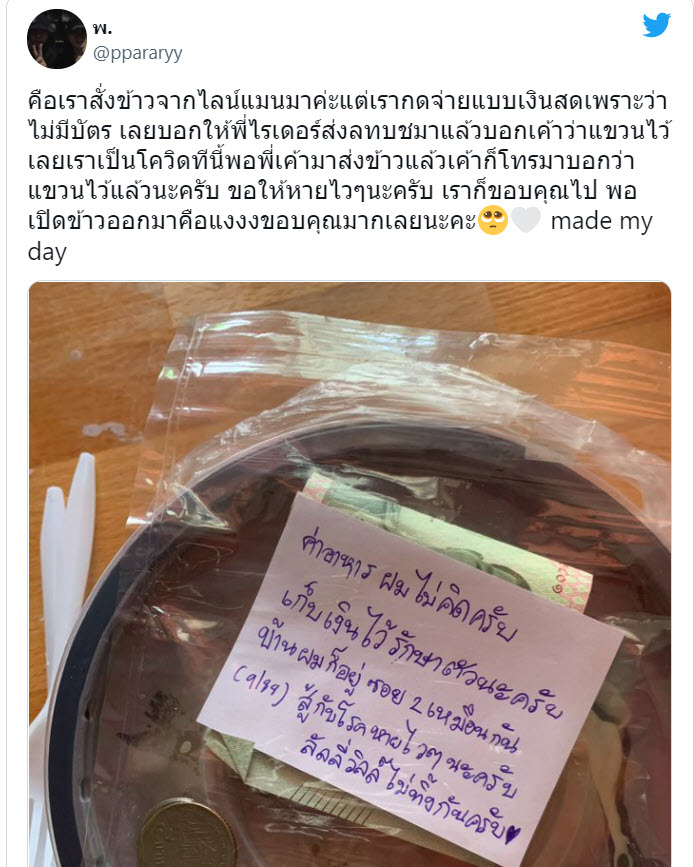Click the blue Twitter bird logo
The image size is (694, 867).
pyautogui.click(x=656, y=25)
